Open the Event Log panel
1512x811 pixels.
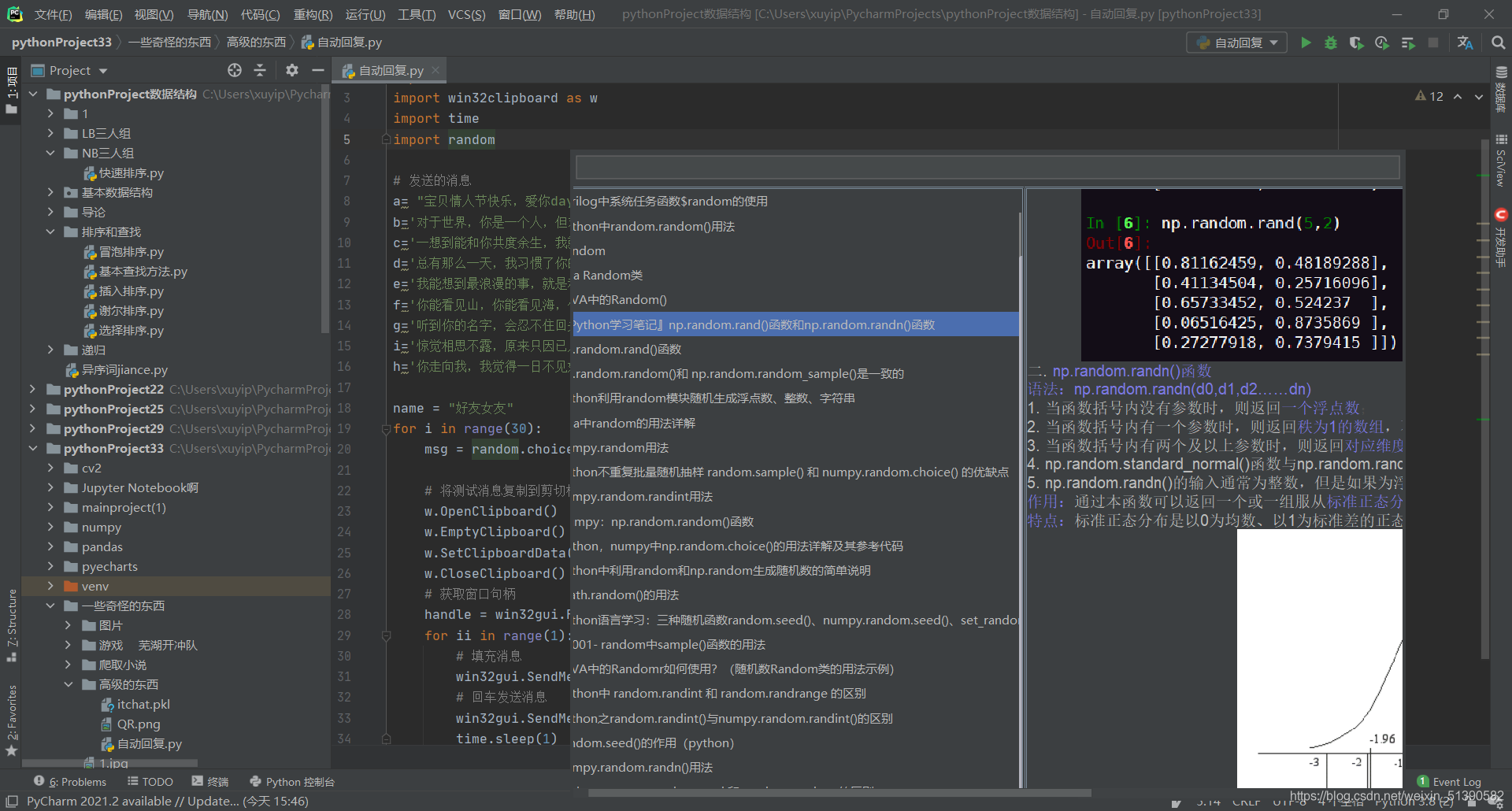click(x=1449, y=782)
